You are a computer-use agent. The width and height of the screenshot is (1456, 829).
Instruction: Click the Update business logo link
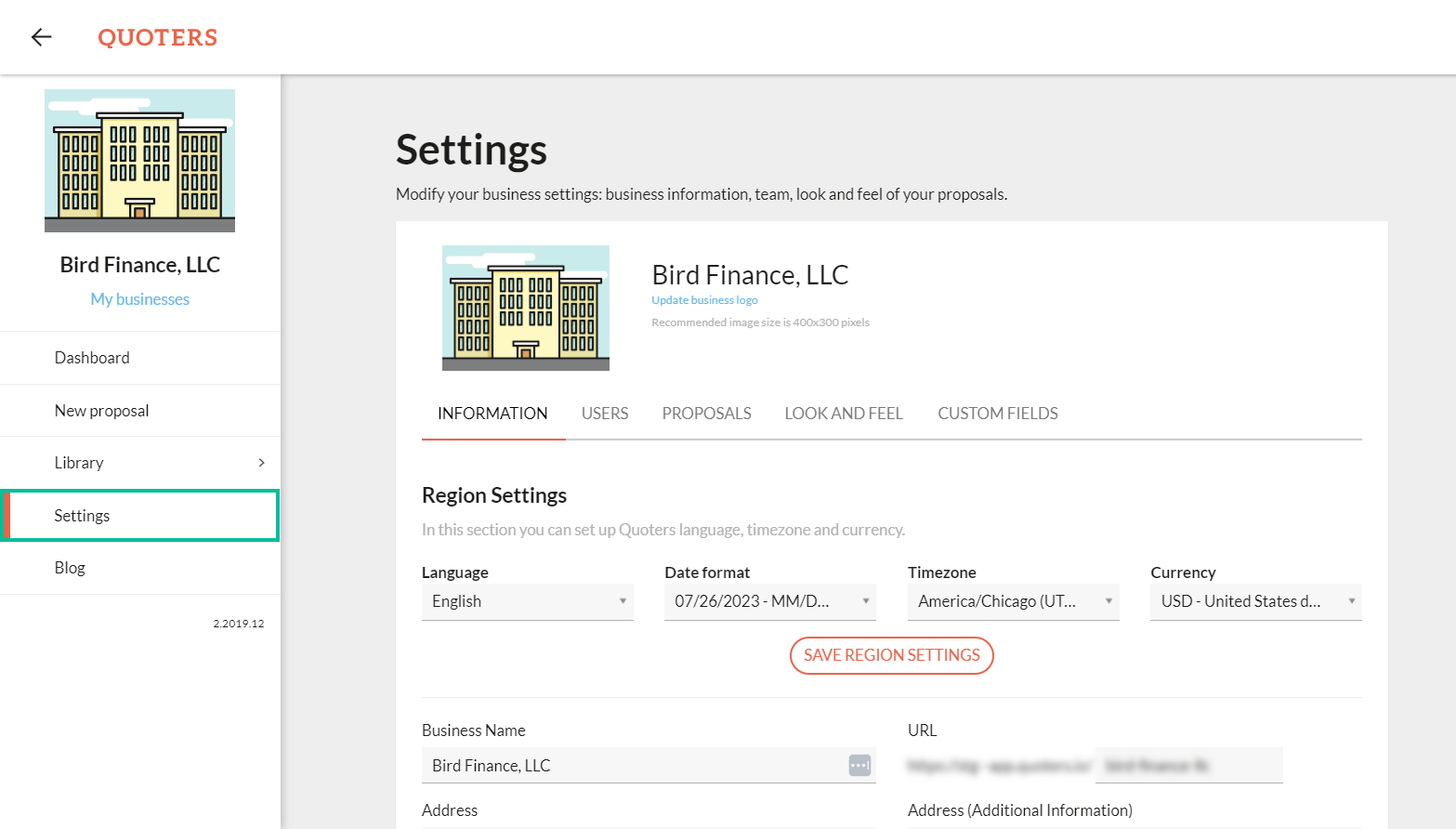tap(704, 300)
